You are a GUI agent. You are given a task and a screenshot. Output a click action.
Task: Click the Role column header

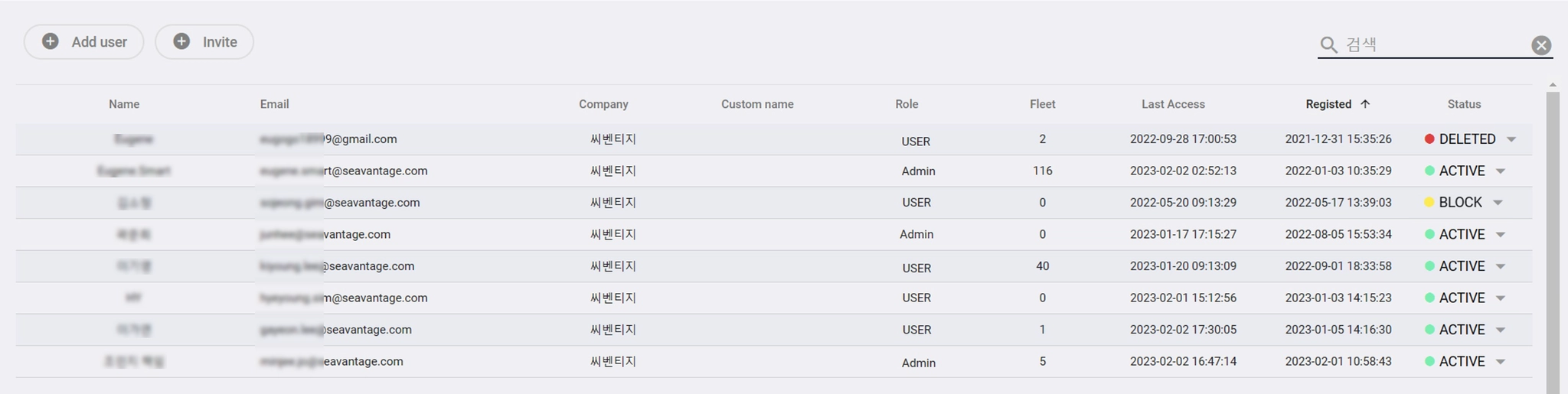pos(906,104)
